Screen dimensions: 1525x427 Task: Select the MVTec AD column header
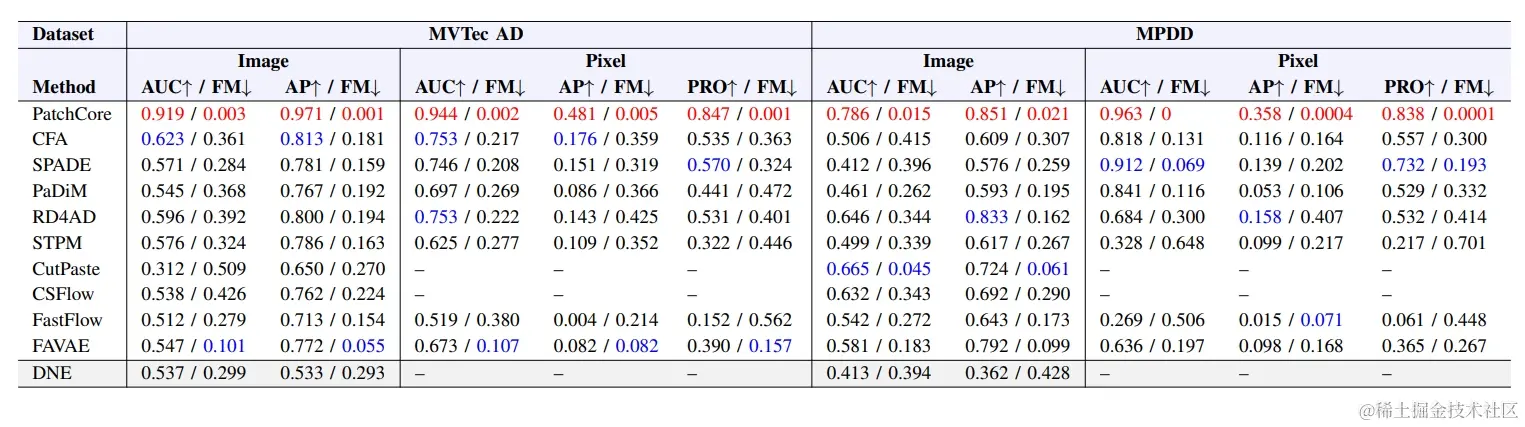pyautogui.click(x=469, y=34)
